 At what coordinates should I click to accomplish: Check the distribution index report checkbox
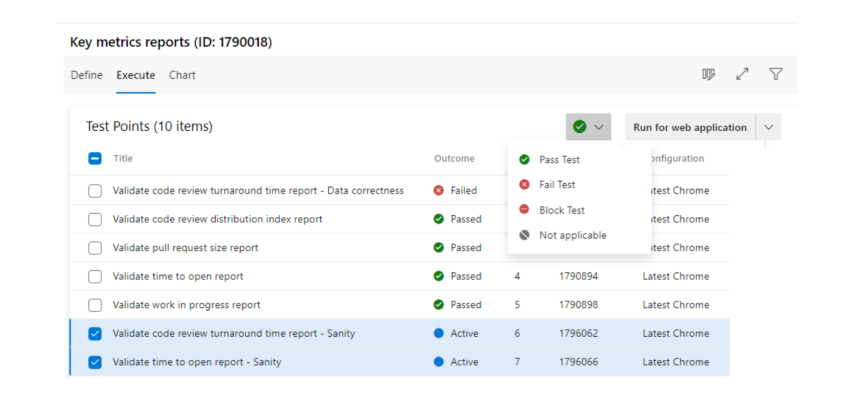click(x=95, y=219)
